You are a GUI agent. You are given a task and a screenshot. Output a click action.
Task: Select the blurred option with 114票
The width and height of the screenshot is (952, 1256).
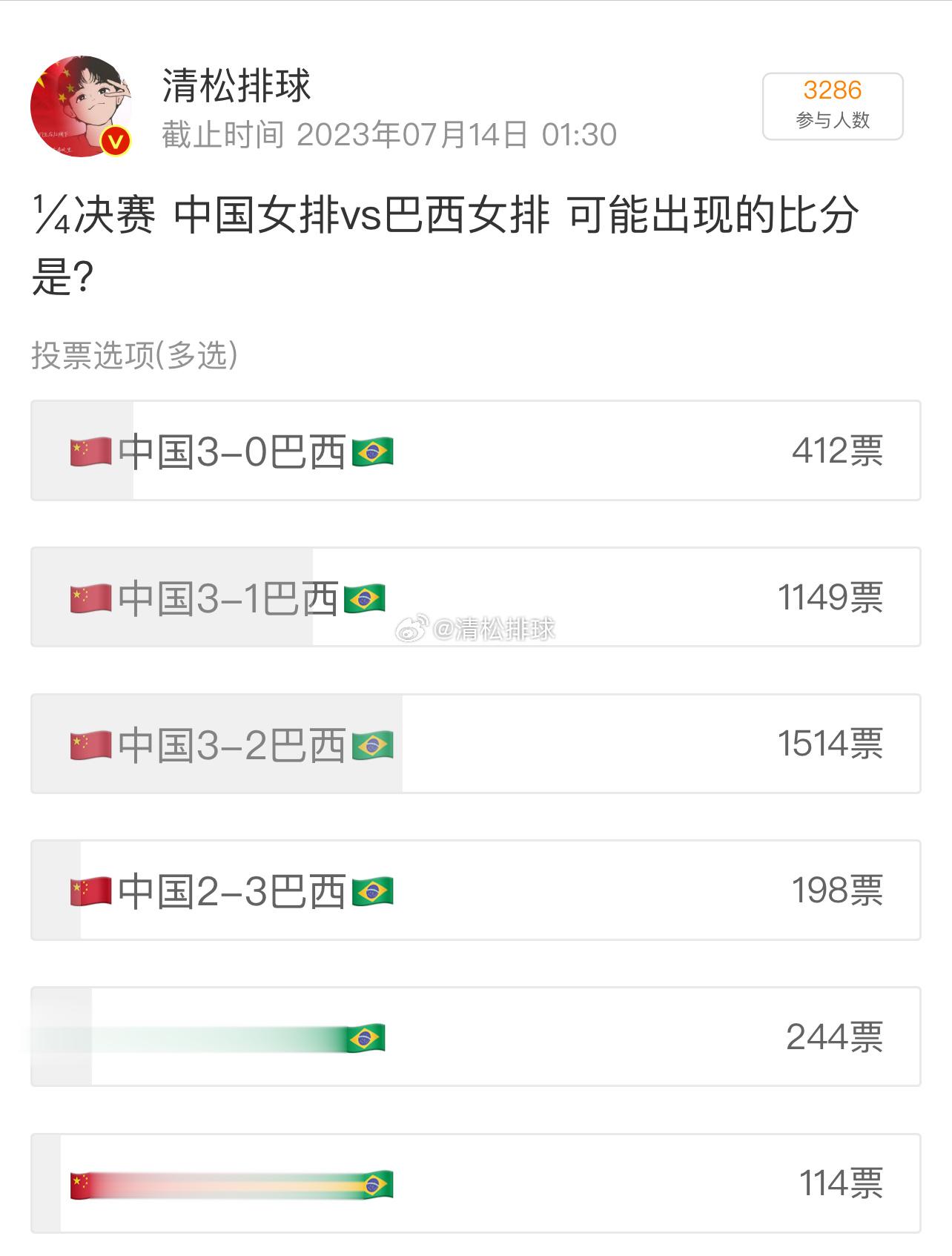[x=475, y=1183]
